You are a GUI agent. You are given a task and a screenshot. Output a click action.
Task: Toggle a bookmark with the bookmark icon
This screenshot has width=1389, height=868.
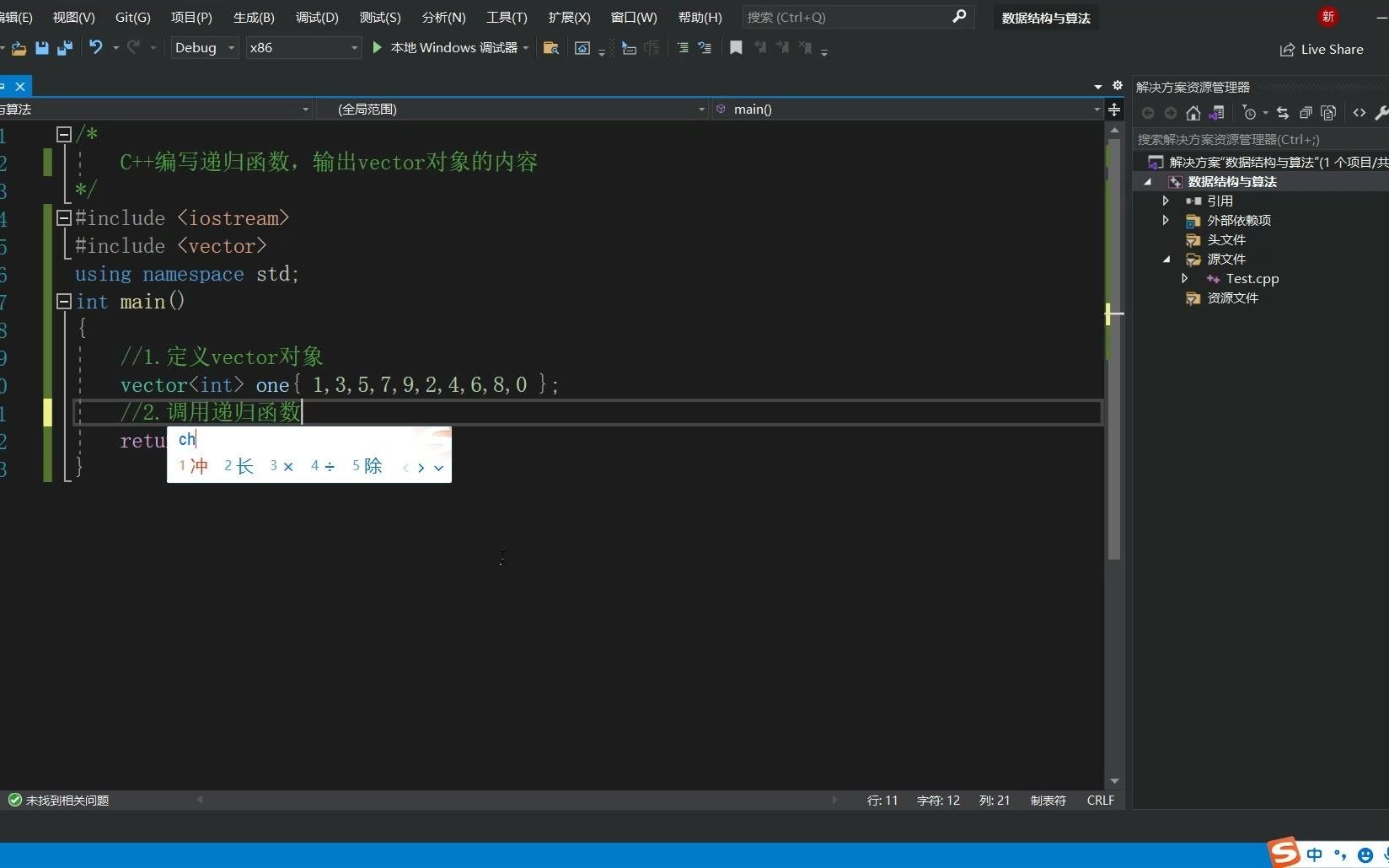735,48
